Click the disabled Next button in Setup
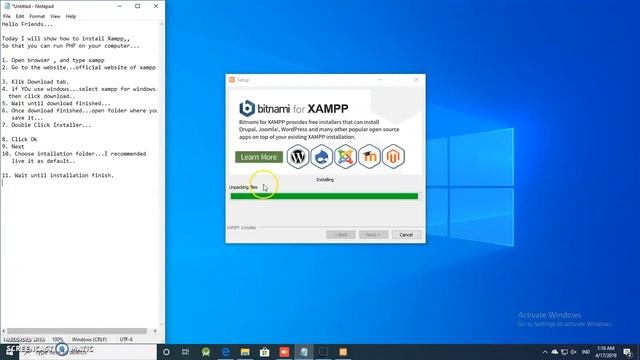Screen dimensions: 640x360 click(x=373, y=235)
